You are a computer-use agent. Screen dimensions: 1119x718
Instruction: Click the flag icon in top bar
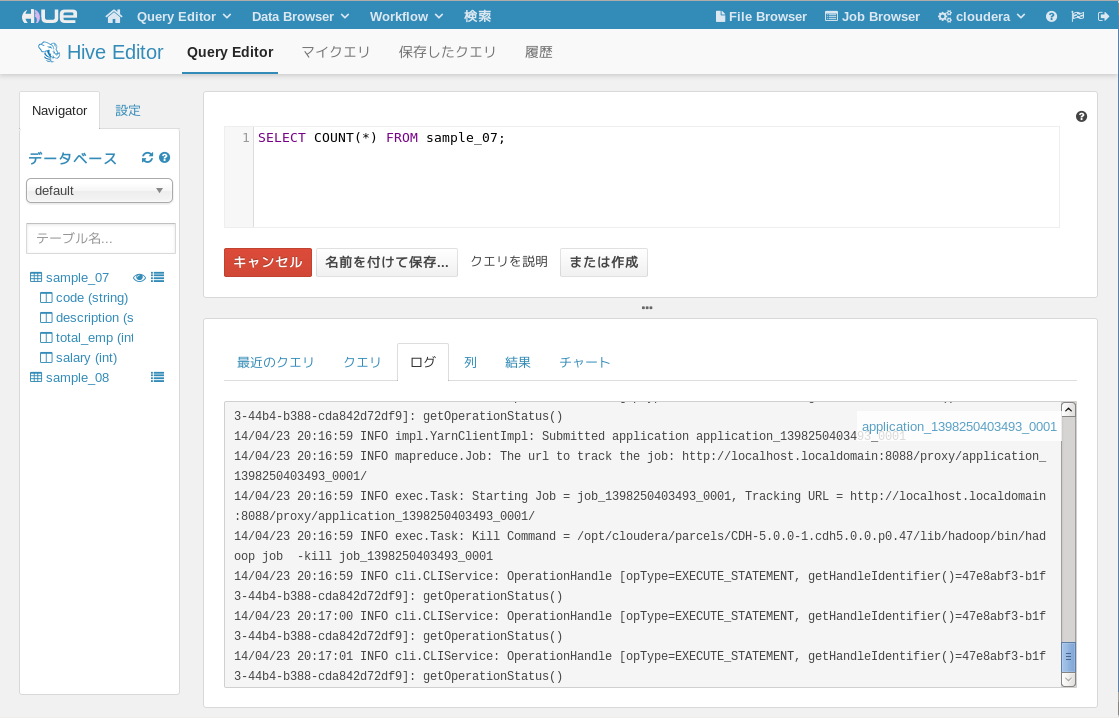coord(1078,16)
